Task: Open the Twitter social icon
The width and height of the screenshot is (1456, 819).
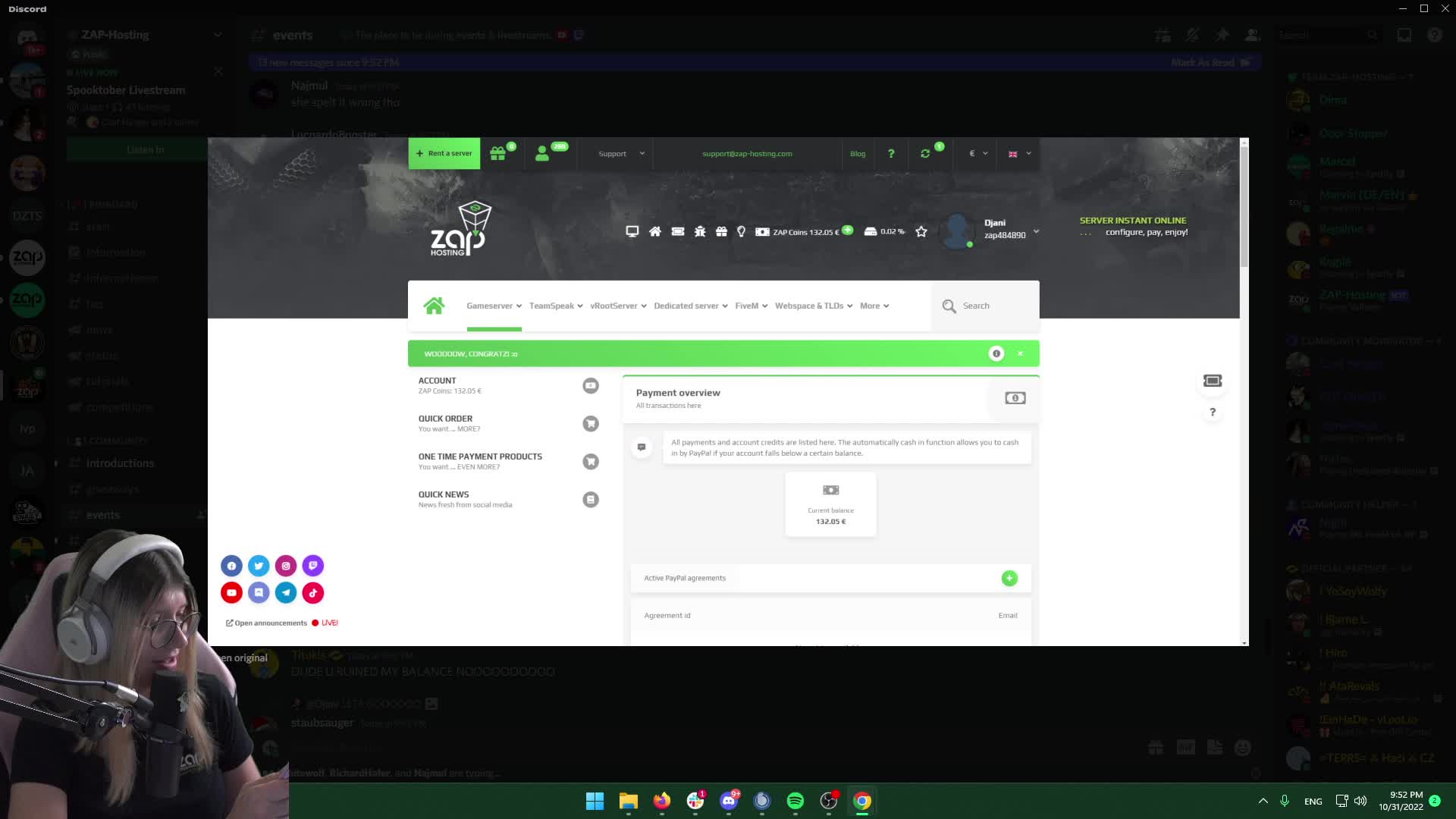Action: [x=259, y=566]
